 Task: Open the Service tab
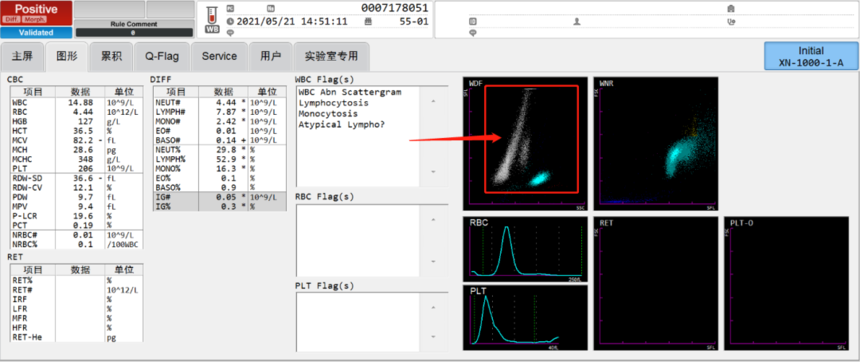(x=219, y=56)
